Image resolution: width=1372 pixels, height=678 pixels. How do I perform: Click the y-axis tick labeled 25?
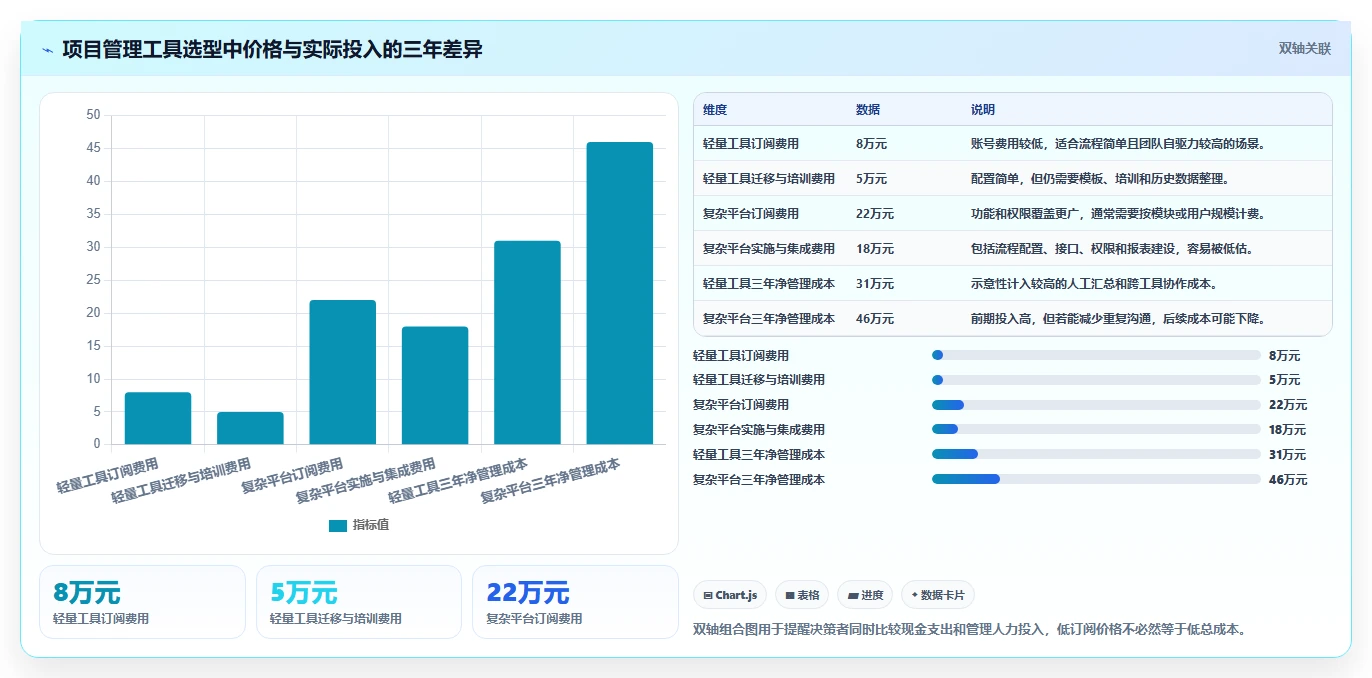click(x=94, y=280)
